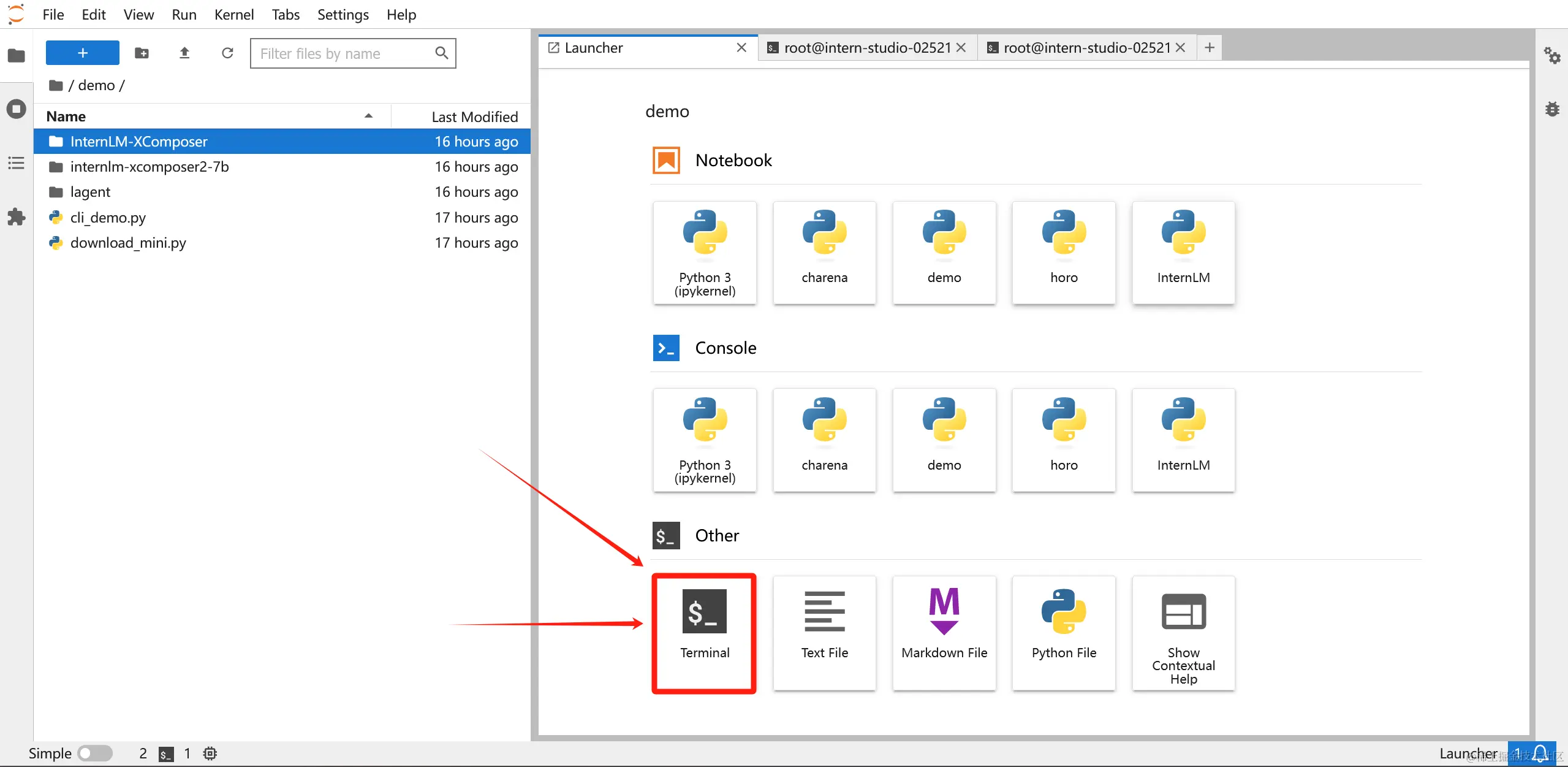Open the Terminal launcher card
The width and height of the screenshot is (1568, 767).
(x=704, y=633)
